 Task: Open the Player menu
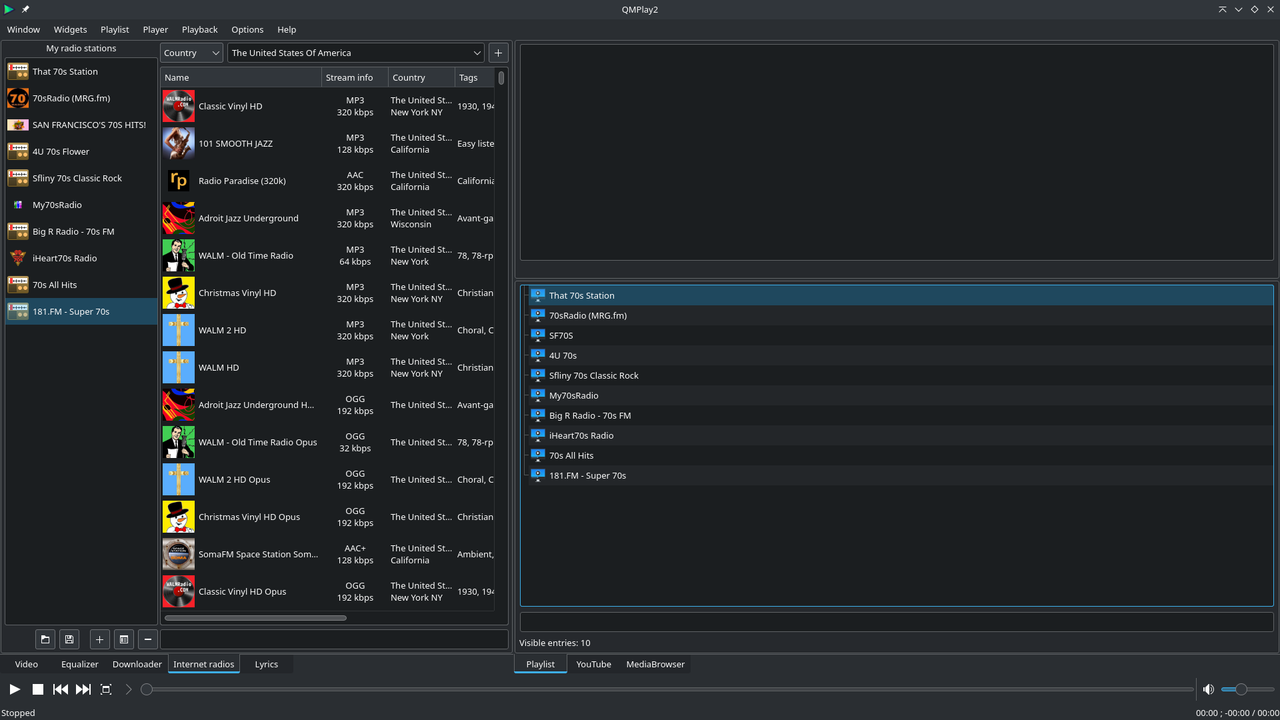tap(155, 30)
